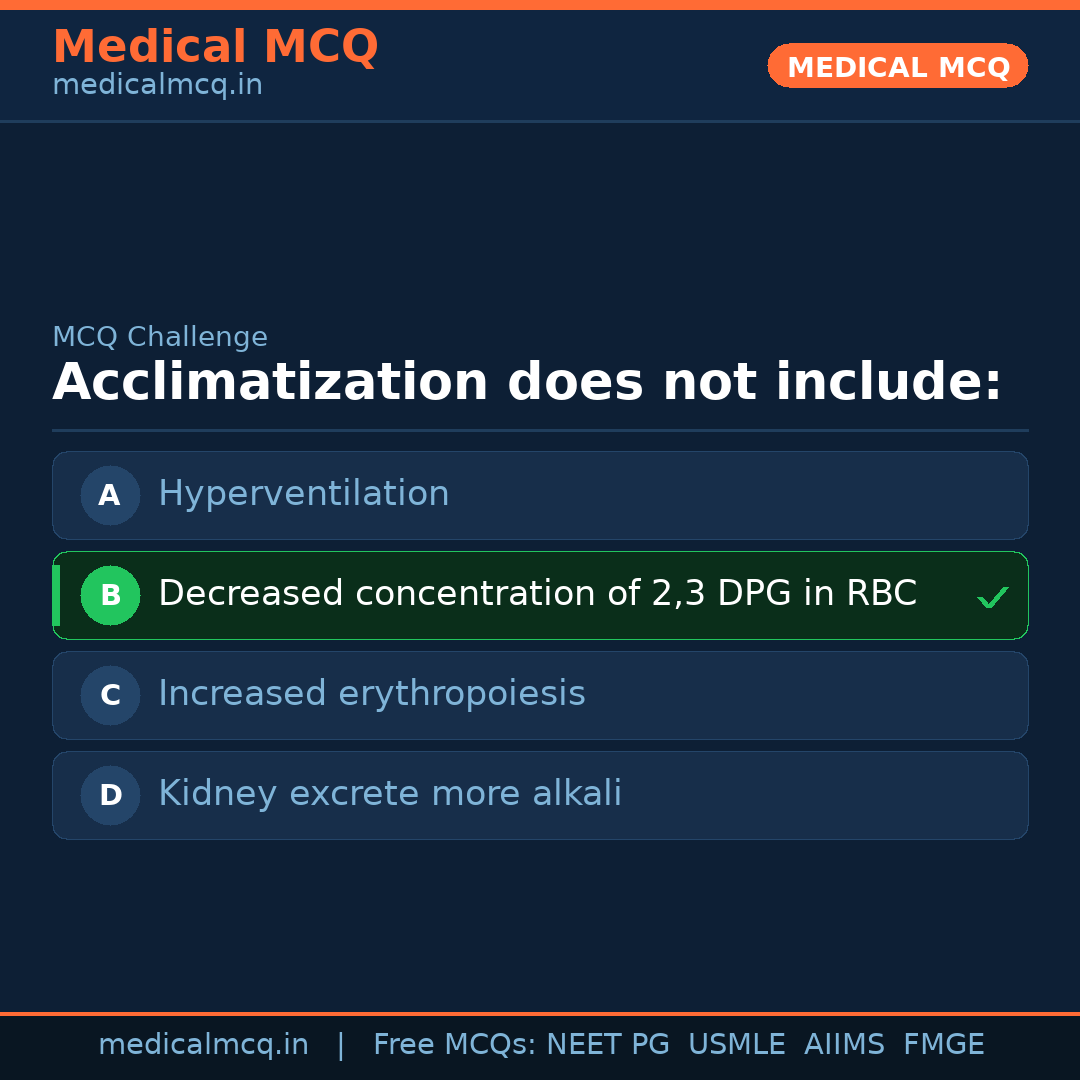Click the USMLE text in footer

click(x=736, y=1045)
